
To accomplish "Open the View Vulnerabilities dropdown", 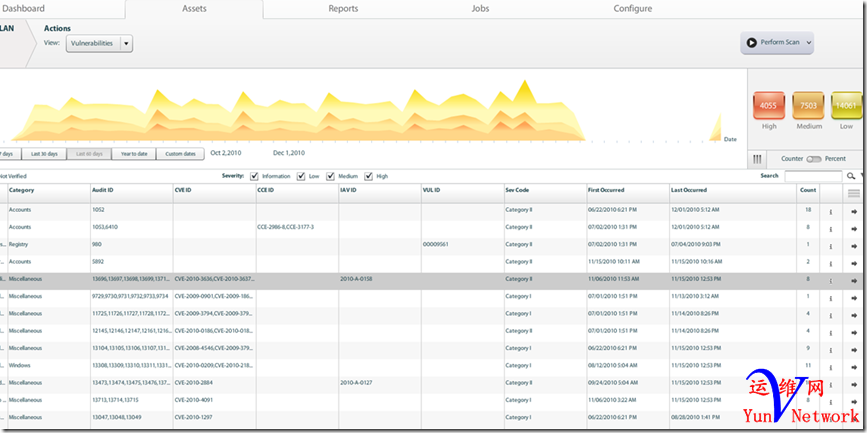I will [x=126, y=43].
